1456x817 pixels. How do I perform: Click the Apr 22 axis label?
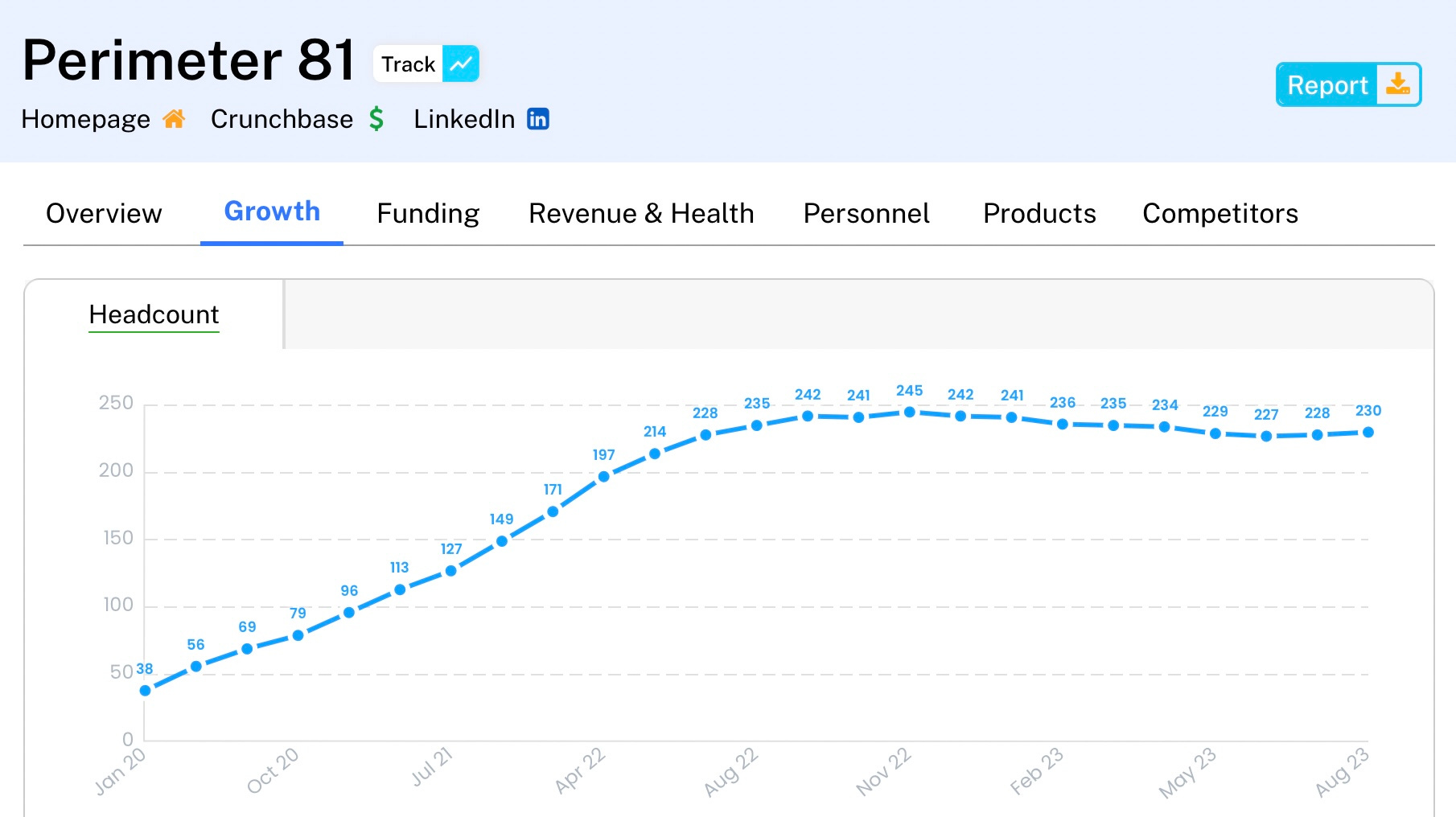579,770
